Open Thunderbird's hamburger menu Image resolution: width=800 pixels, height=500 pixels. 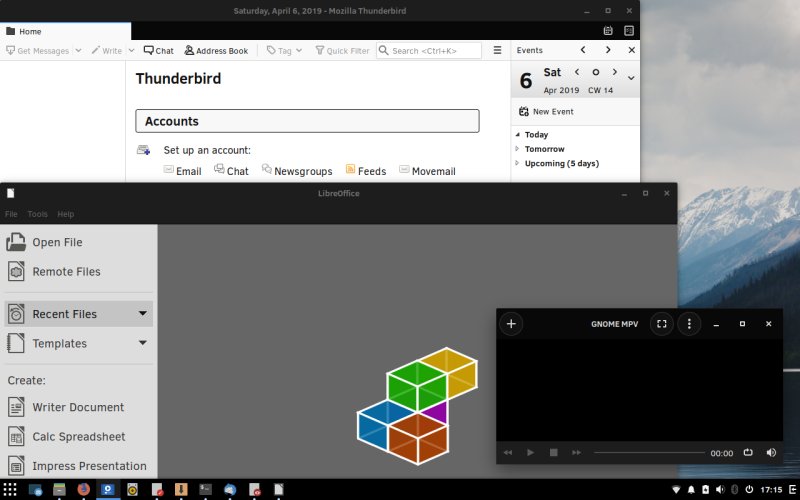(x=497, y=50)
